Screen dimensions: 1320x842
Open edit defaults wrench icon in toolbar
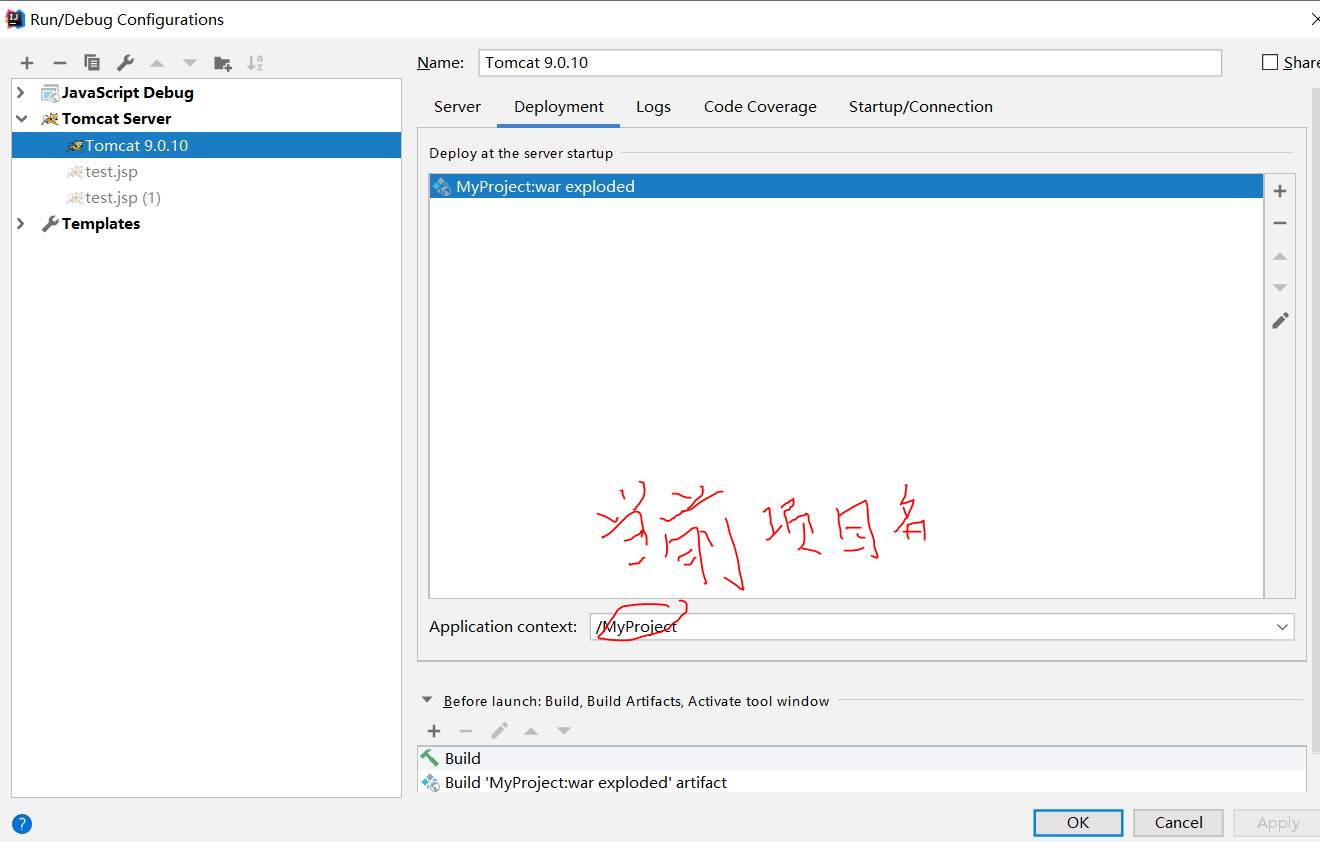tap(125, 63)
